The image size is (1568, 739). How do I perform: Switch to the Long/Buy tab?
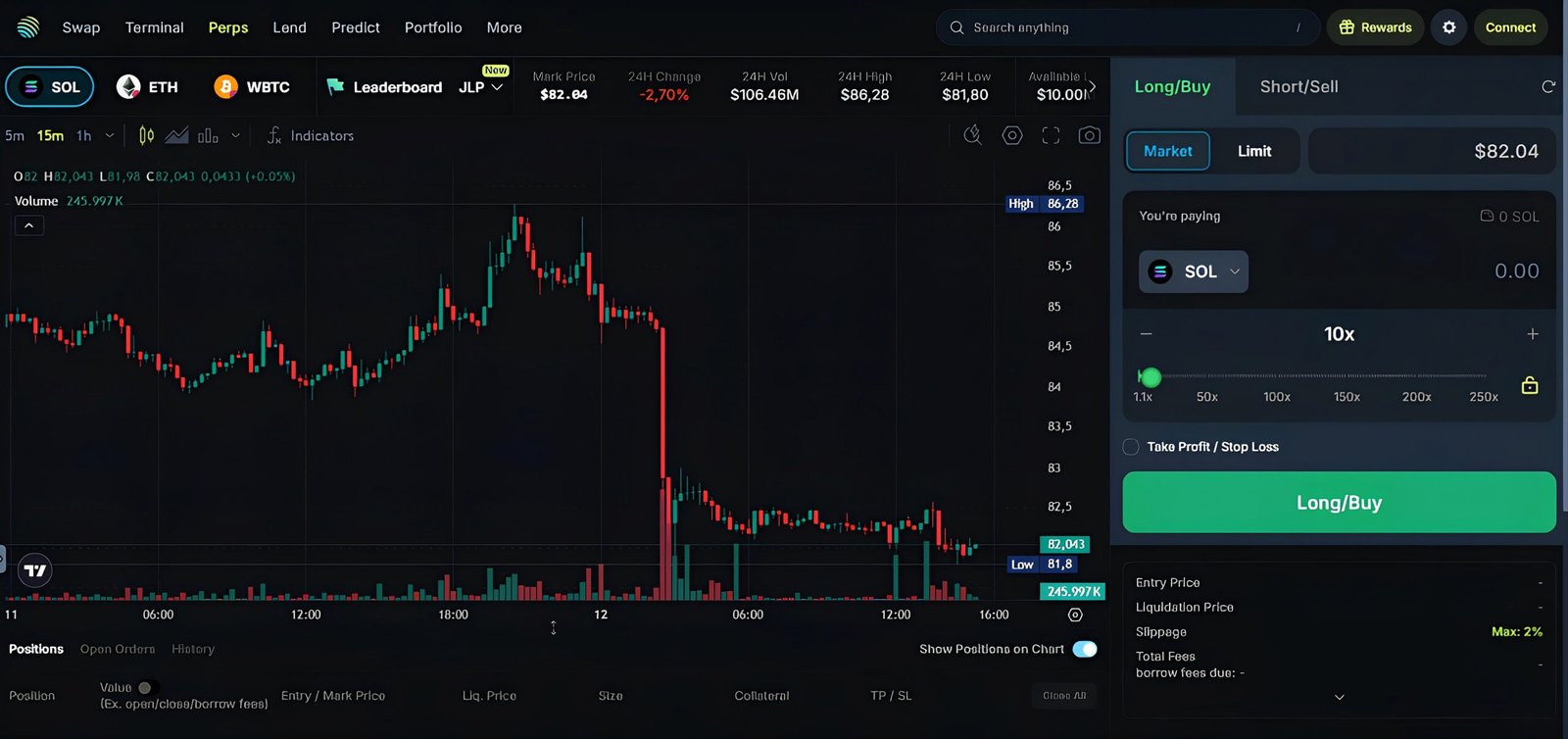1172,86
